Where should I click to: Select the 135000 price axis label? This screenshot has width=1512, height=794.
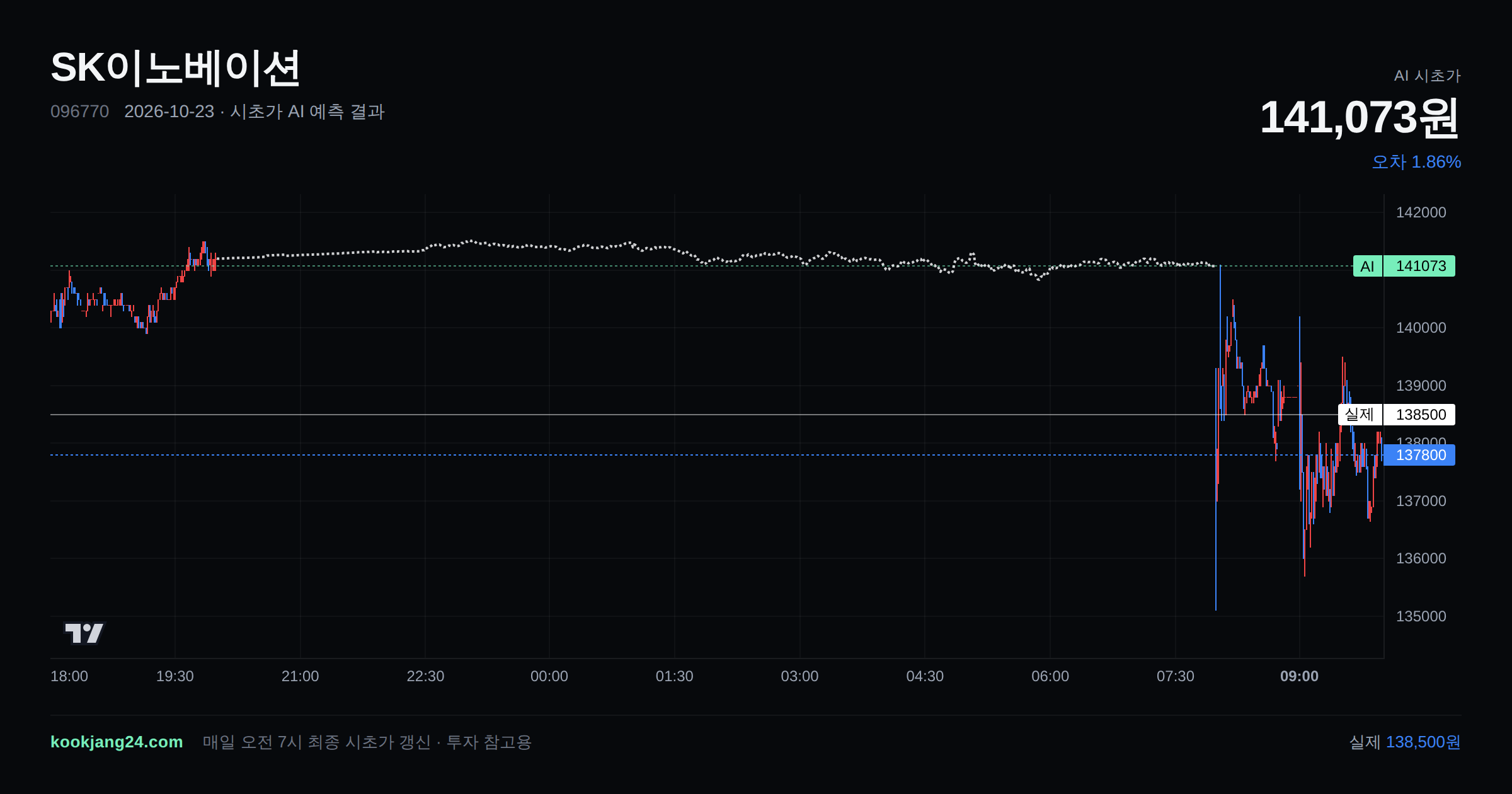click(1421, 616)
